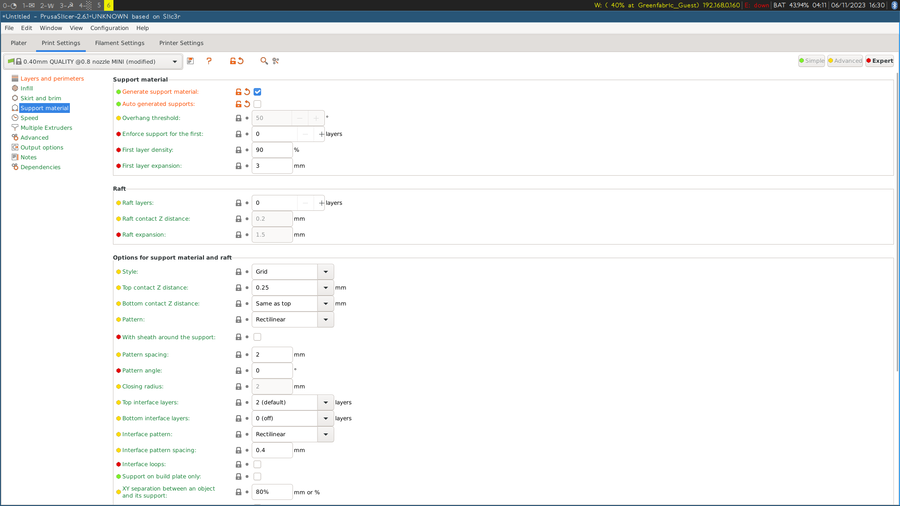Click unlock icon for Auto generated supports
Image resolution: width=900 pixels, height=506 pixels.
tap(238, 104)
